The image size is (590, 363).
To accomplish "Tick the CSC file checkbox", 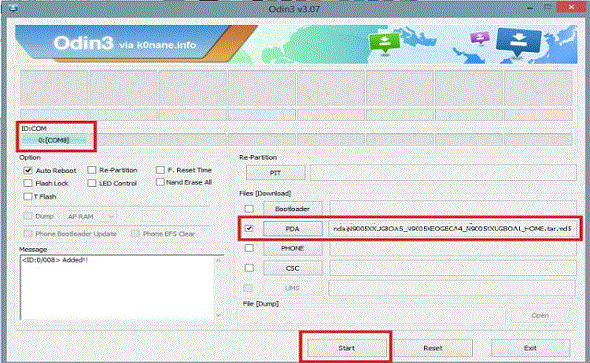I will click(x=249, y=268).
